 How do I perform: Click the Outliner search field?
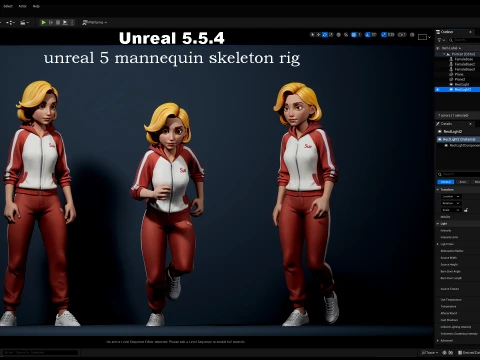click(464, 40)
